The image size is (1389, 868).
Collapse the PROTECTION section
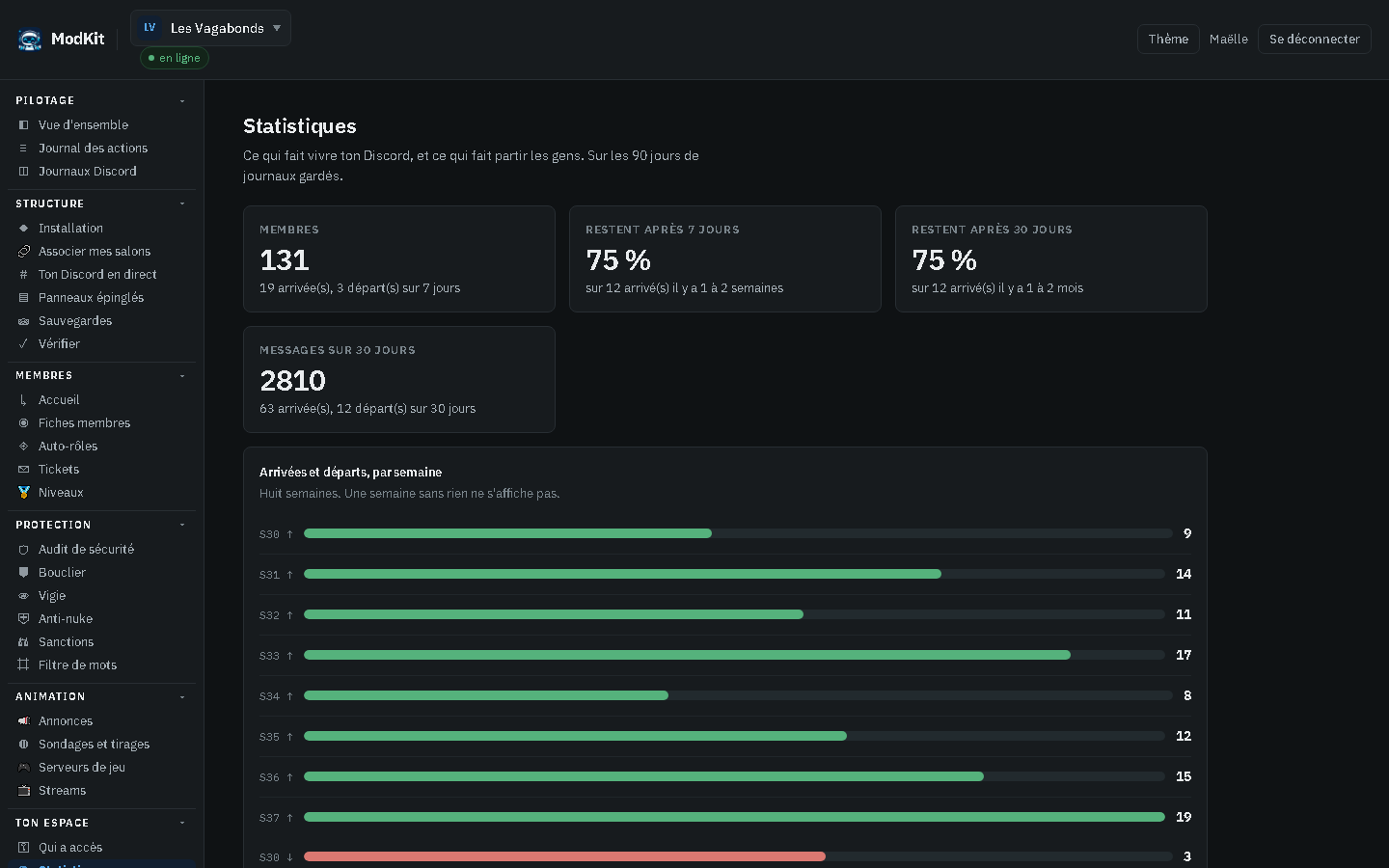pos(182,525)
